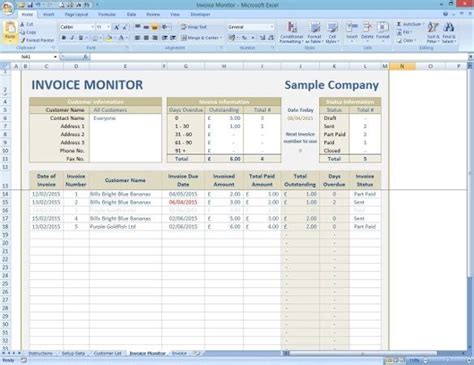Toggle the top align button
The image size is (474, 365).
point(137,27)
